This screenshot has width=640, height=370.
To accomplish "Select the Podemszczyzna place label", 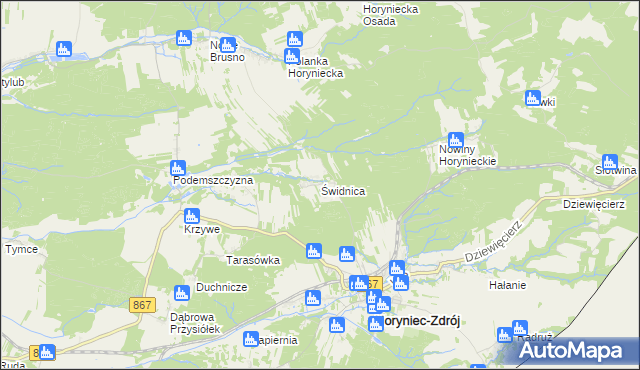I will [213, 180].
